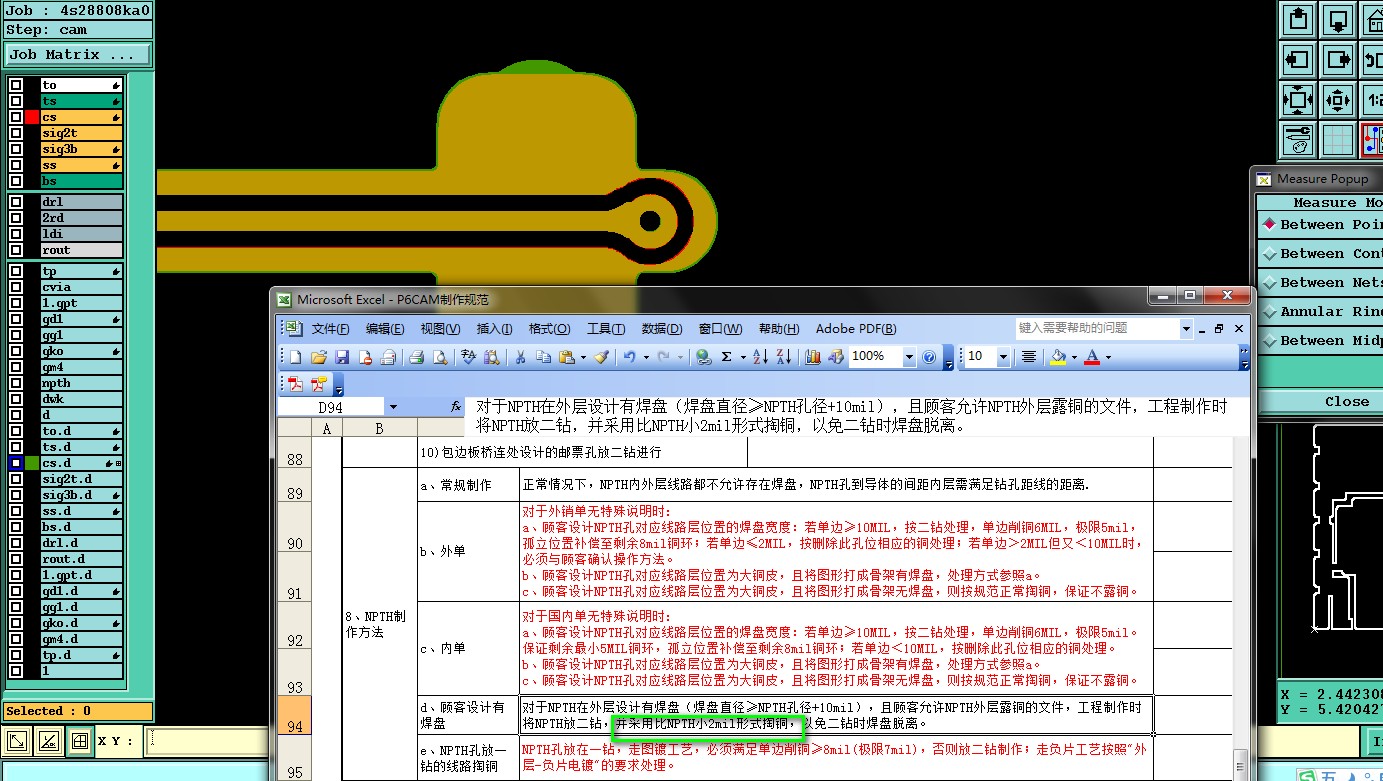Screen dimensions: 1383x781
Task: Click the zoom-in inward arrows icon
Action: (x=1338, y=100)
